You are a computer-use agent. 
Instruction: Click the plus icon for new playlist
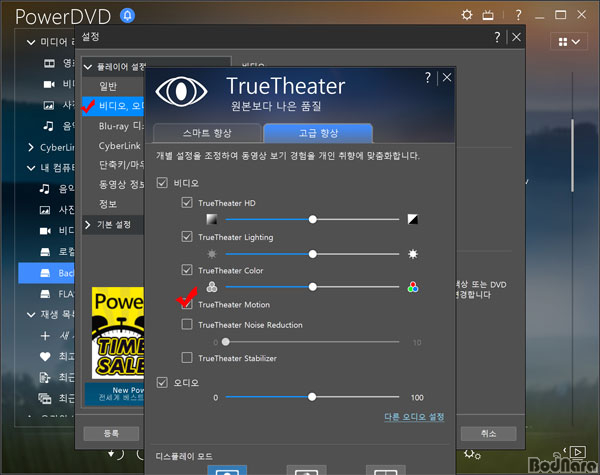tap(45, 336)
